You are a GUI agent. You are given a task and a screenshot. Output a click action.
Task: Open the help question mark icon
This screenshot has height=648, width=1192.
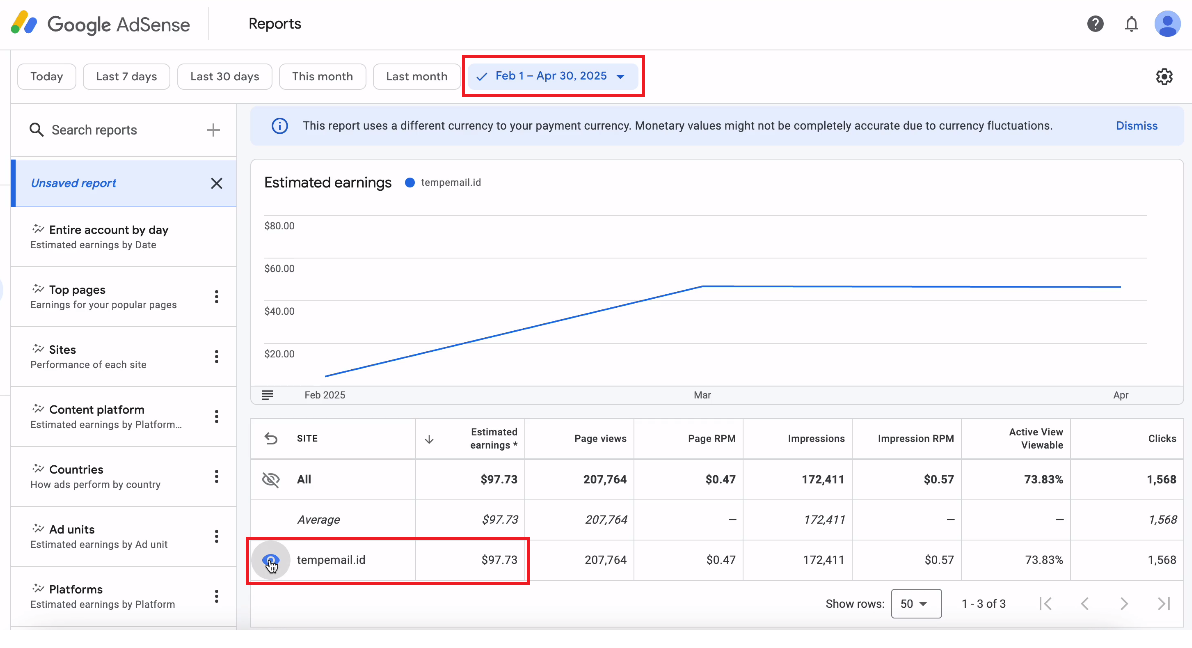pyautogui.click(x=1095, y=24)
